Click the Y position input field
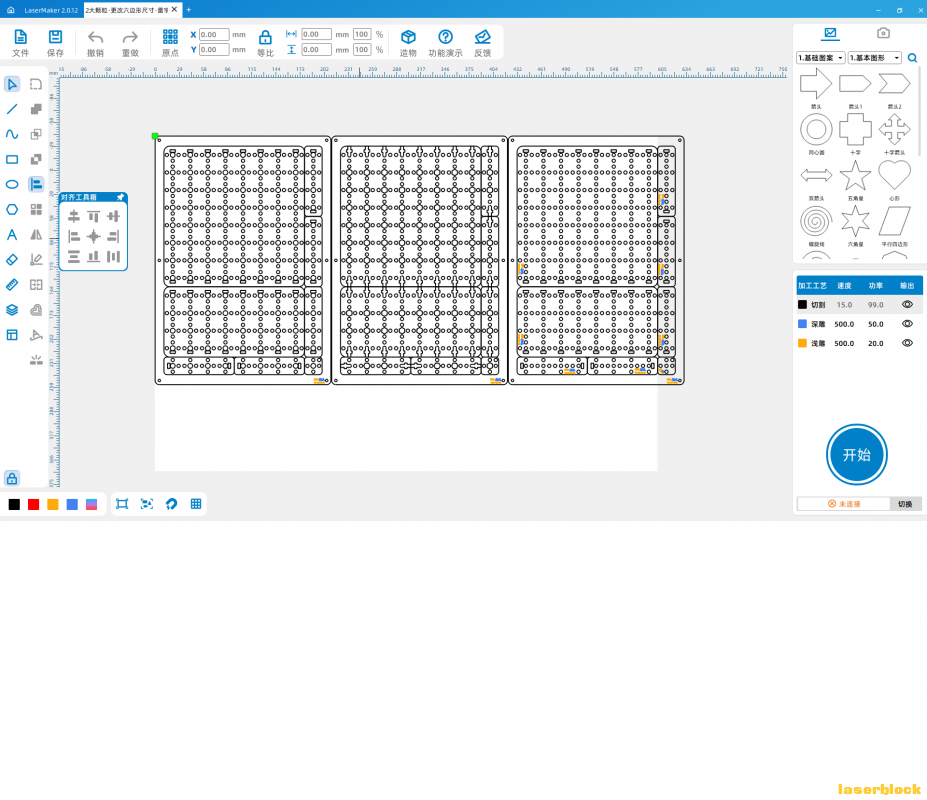 pos(214,50)
